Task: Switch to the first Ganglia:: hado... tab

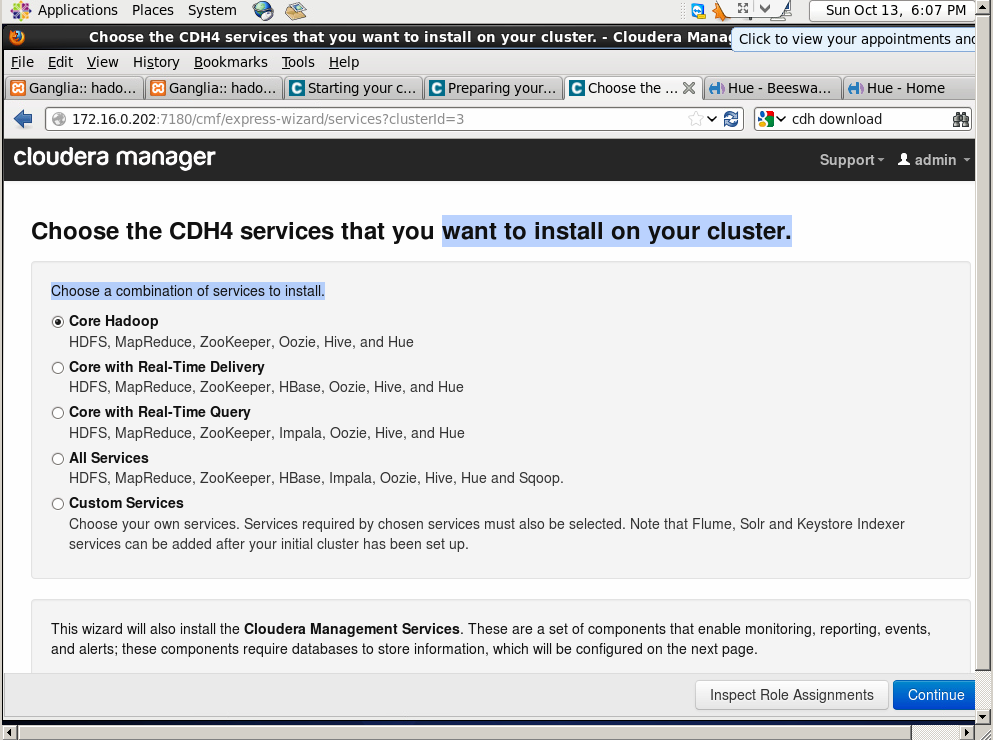Action: coord(74,88)
